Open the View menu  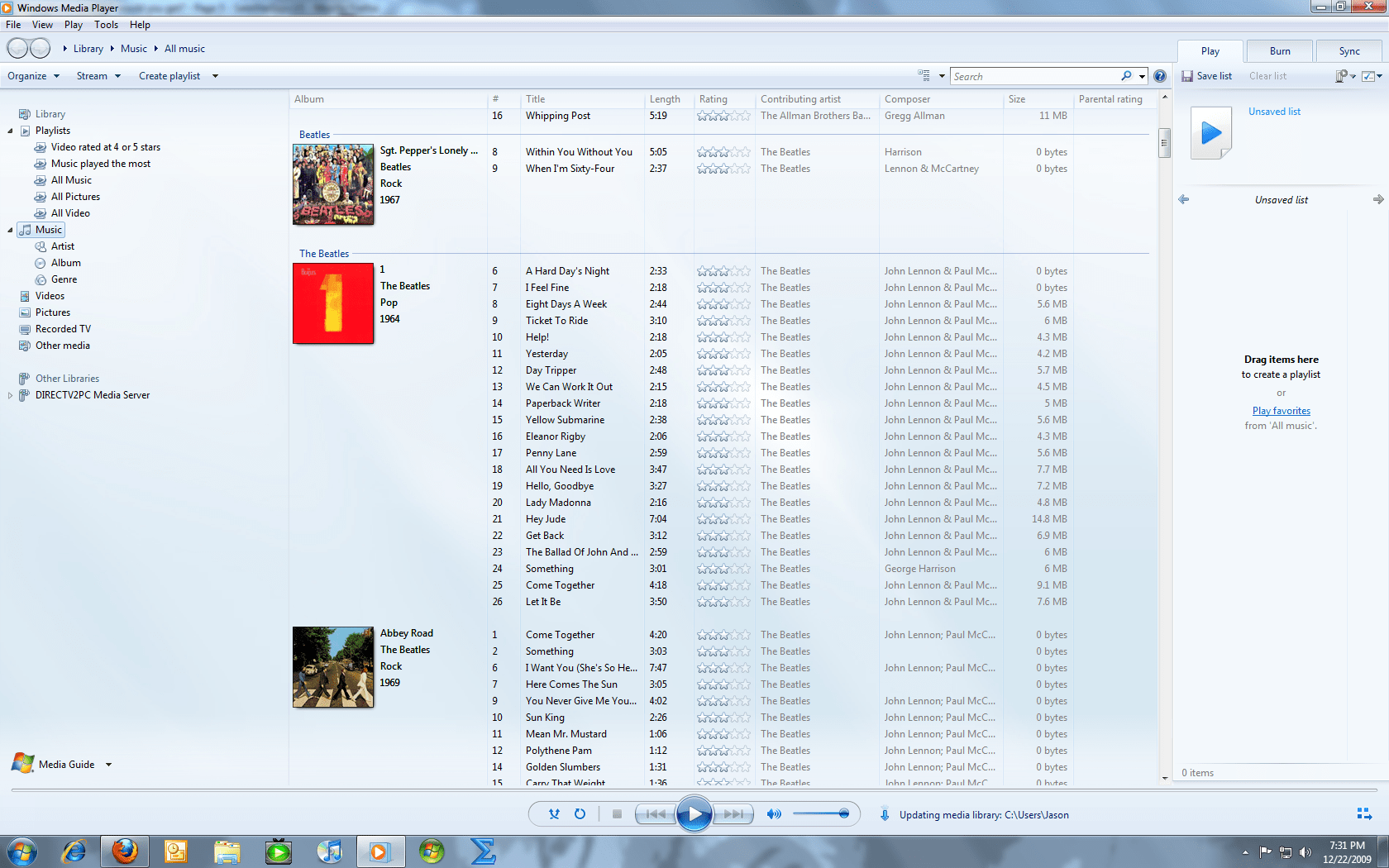point(42,25)
